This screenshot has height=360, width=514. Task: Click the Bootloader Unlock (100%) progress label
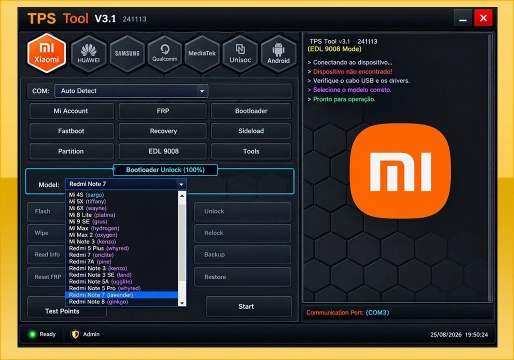[x=165, y=170]
